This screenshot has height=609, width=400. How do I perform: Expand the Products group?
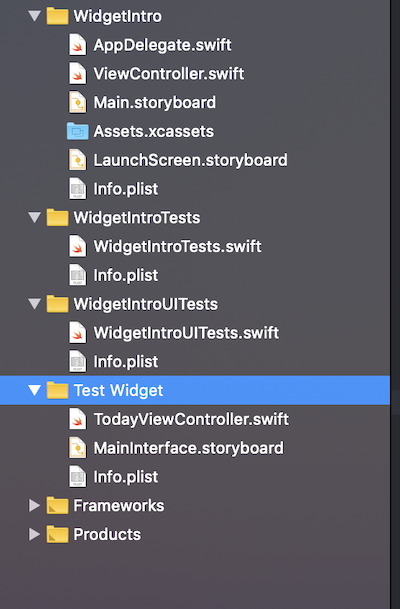pyautogui.click(x=35, y=534)
